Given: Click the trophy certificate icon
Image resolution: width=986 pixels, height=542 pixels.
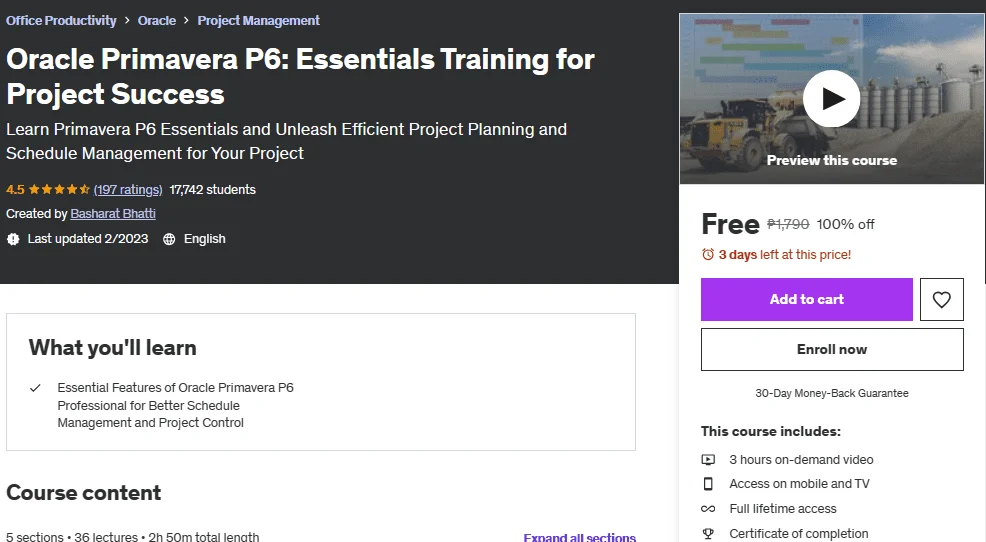Looking at the screenshot, I should (708, 534).
